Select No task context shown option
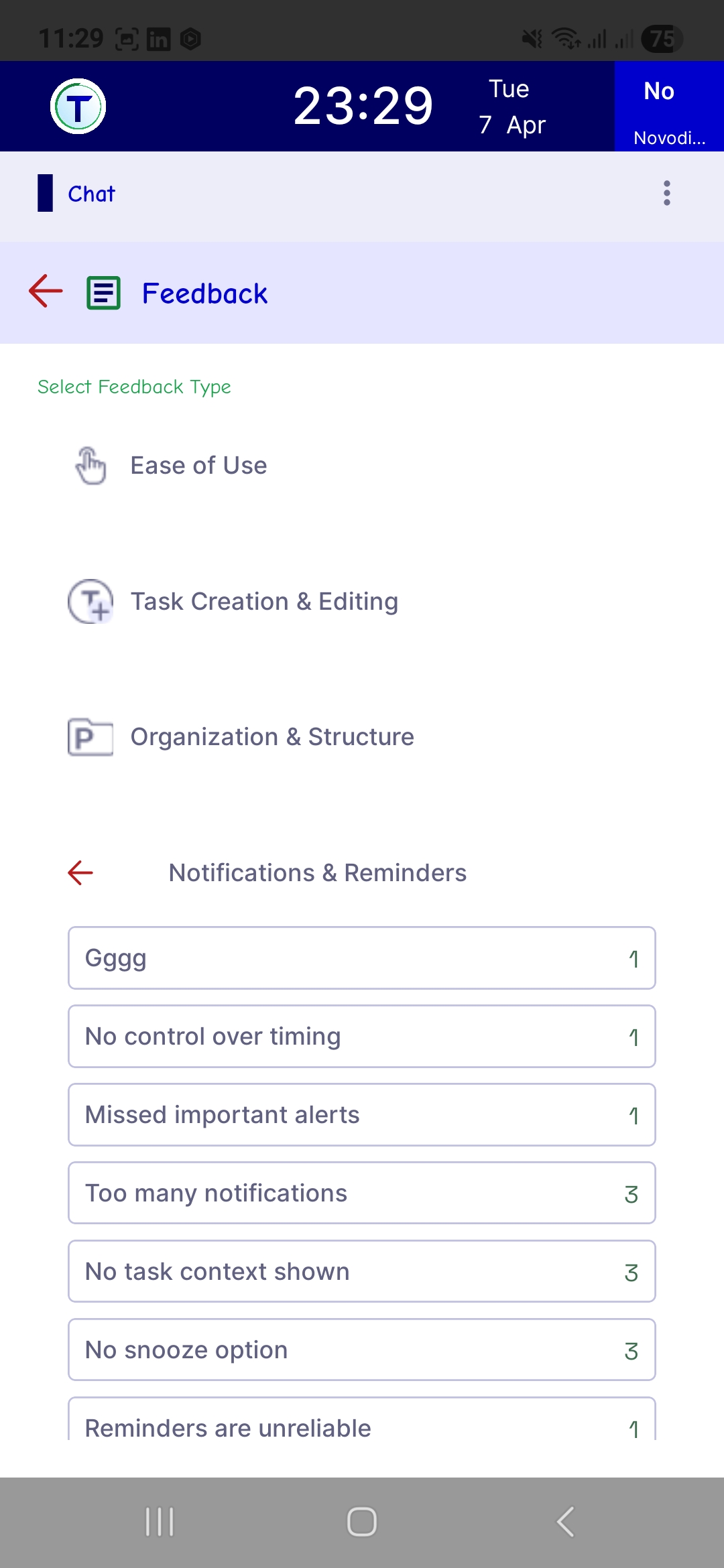Image resolution: width=724 pixels, height=1568 pixels. [361, 1272]
